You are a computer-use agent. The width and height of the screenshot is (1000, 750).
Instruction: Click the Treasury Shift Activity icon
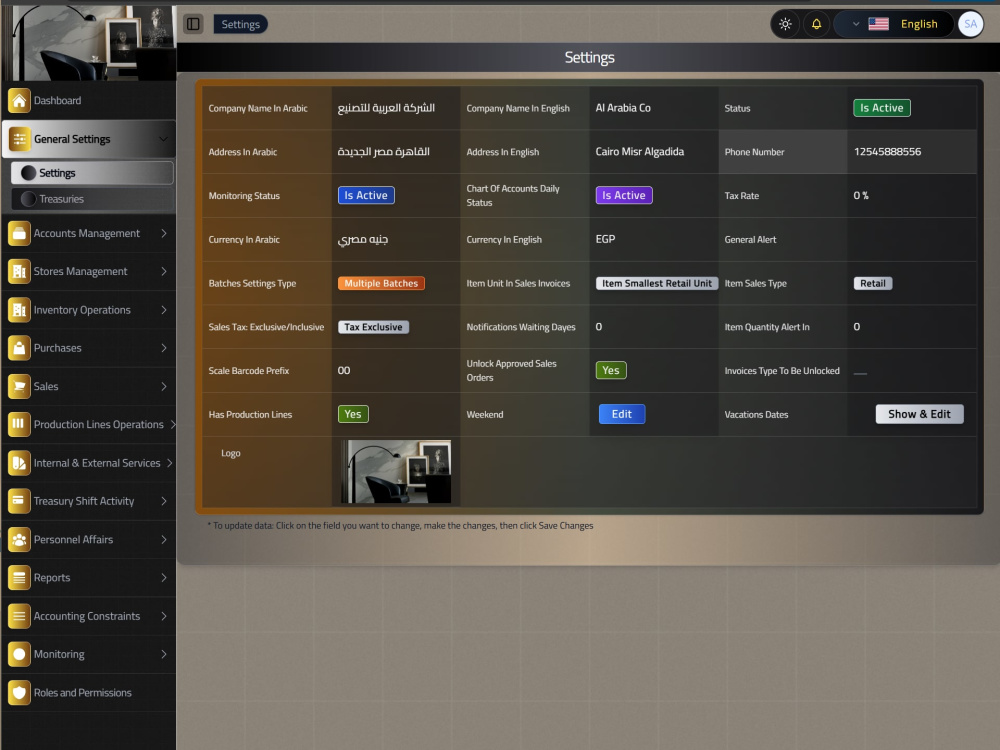[x=19, y=501]
